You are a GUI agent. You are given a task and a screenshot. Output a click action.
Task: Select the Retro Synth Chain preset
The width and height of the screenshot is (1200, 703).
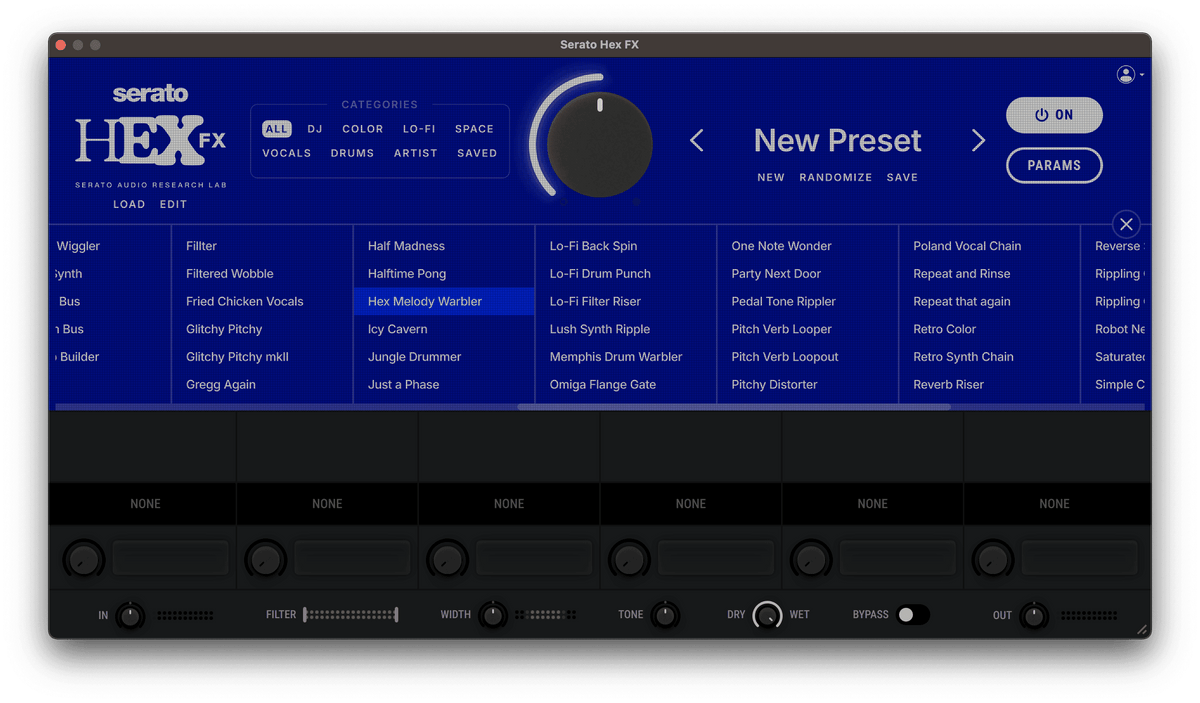(x=963, y=357)
